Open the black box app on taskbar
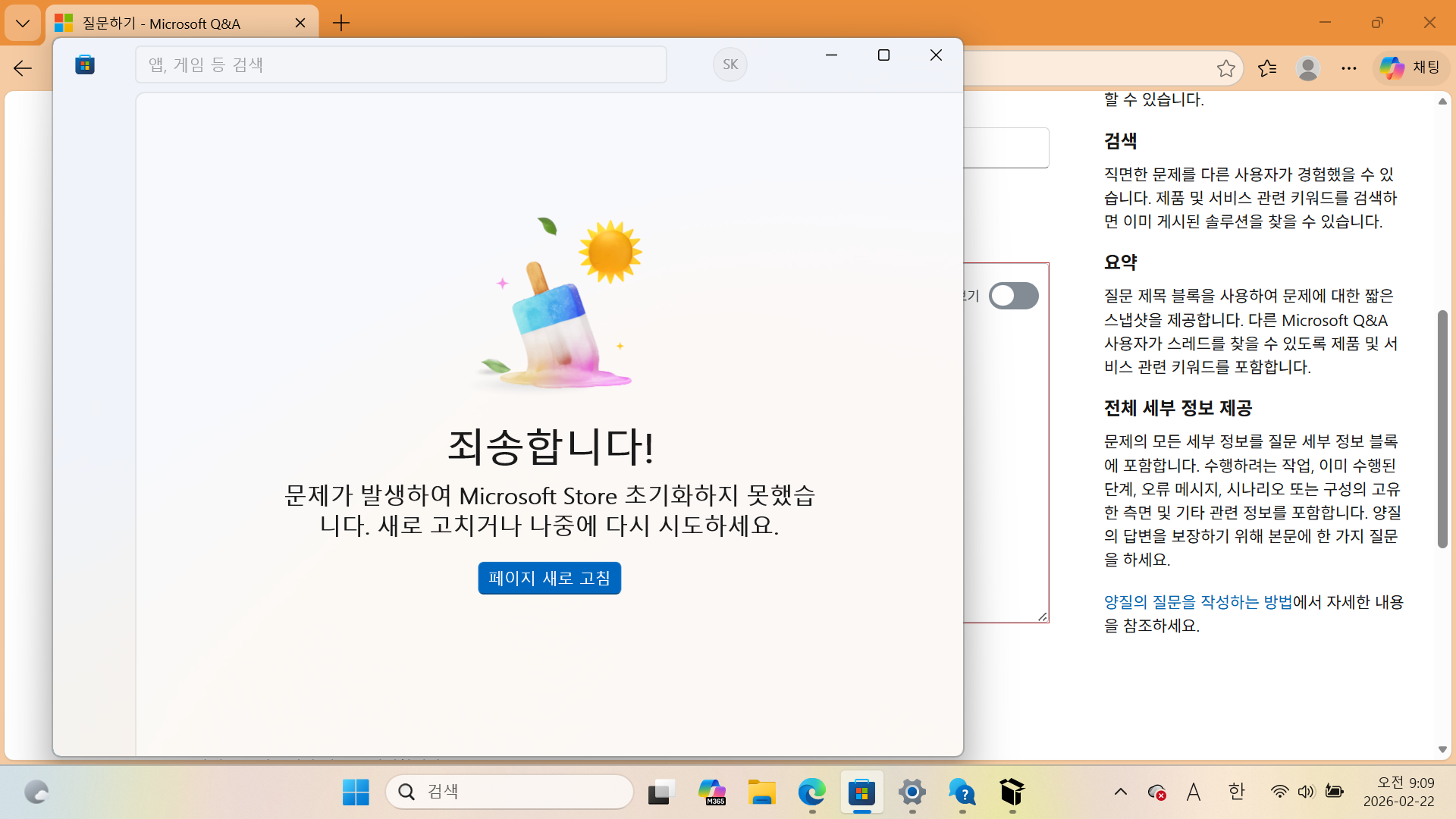Viewport: 1456px width, 819px height. click(1012, 792)
